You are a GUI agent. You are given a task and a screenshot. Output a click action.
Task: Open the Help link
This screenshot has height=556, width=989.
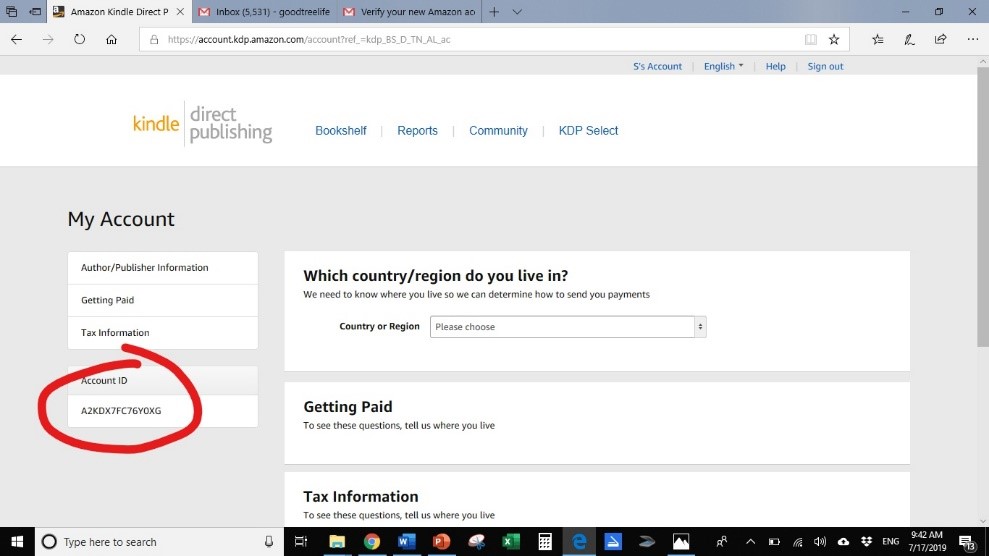(775, 66)
